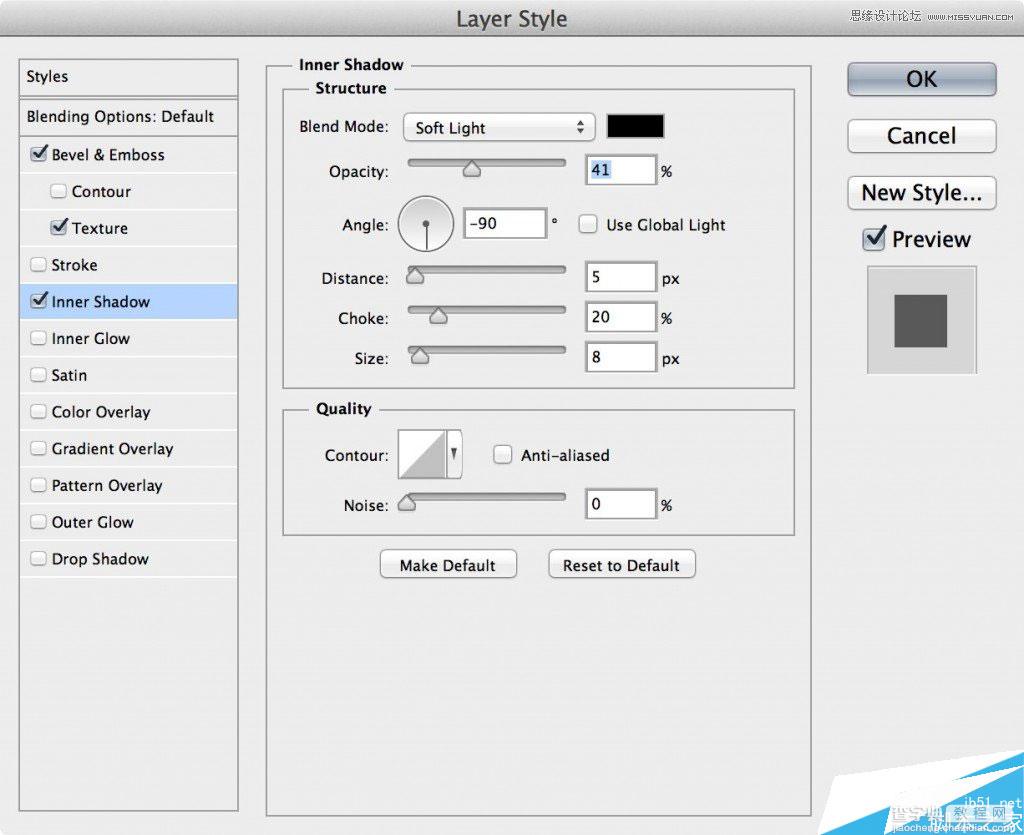Image resolution: width=1024 pixels, height=835 pixels.
Task: Click the Contour curve thumbnail
Action: coord(422,454)
